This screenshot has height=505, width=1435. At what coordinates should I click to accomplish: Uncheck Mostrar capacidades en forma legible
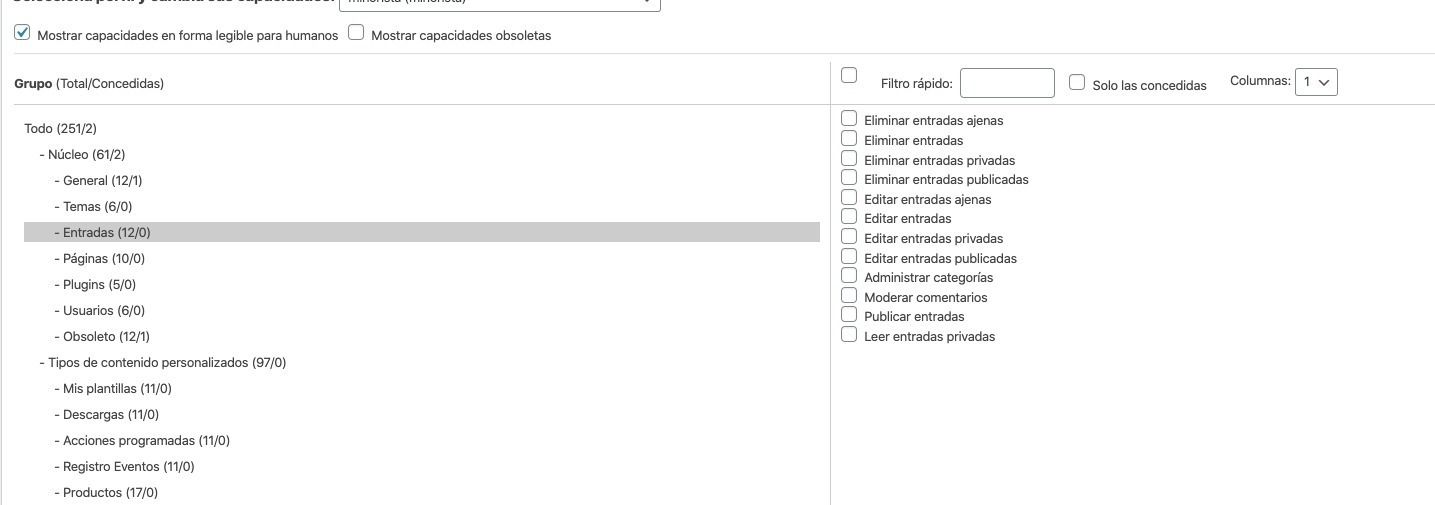(22, 33)
